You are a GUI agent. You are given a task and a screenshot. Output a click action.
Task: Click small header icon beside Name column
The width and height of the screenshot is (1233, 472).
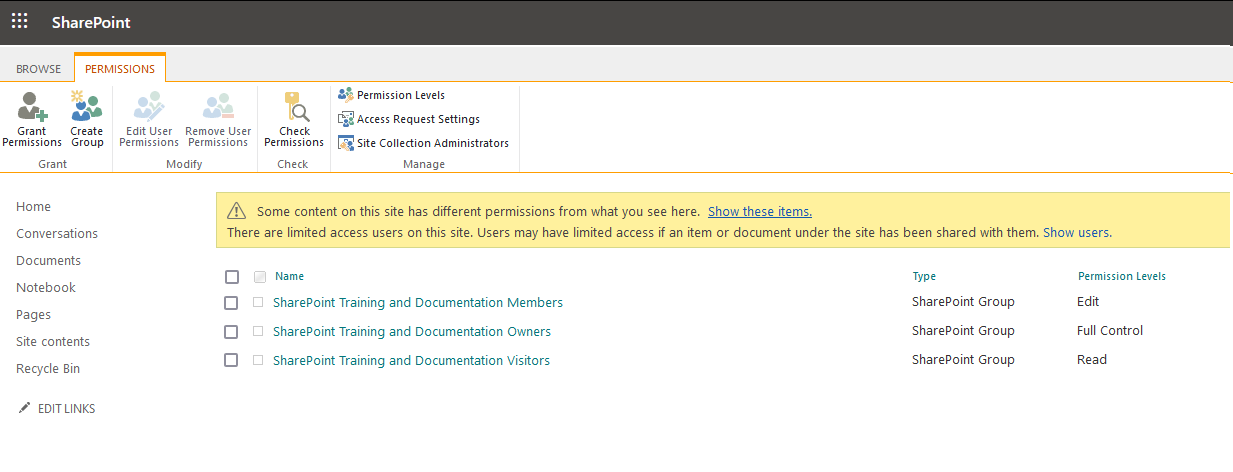(260, 277)
